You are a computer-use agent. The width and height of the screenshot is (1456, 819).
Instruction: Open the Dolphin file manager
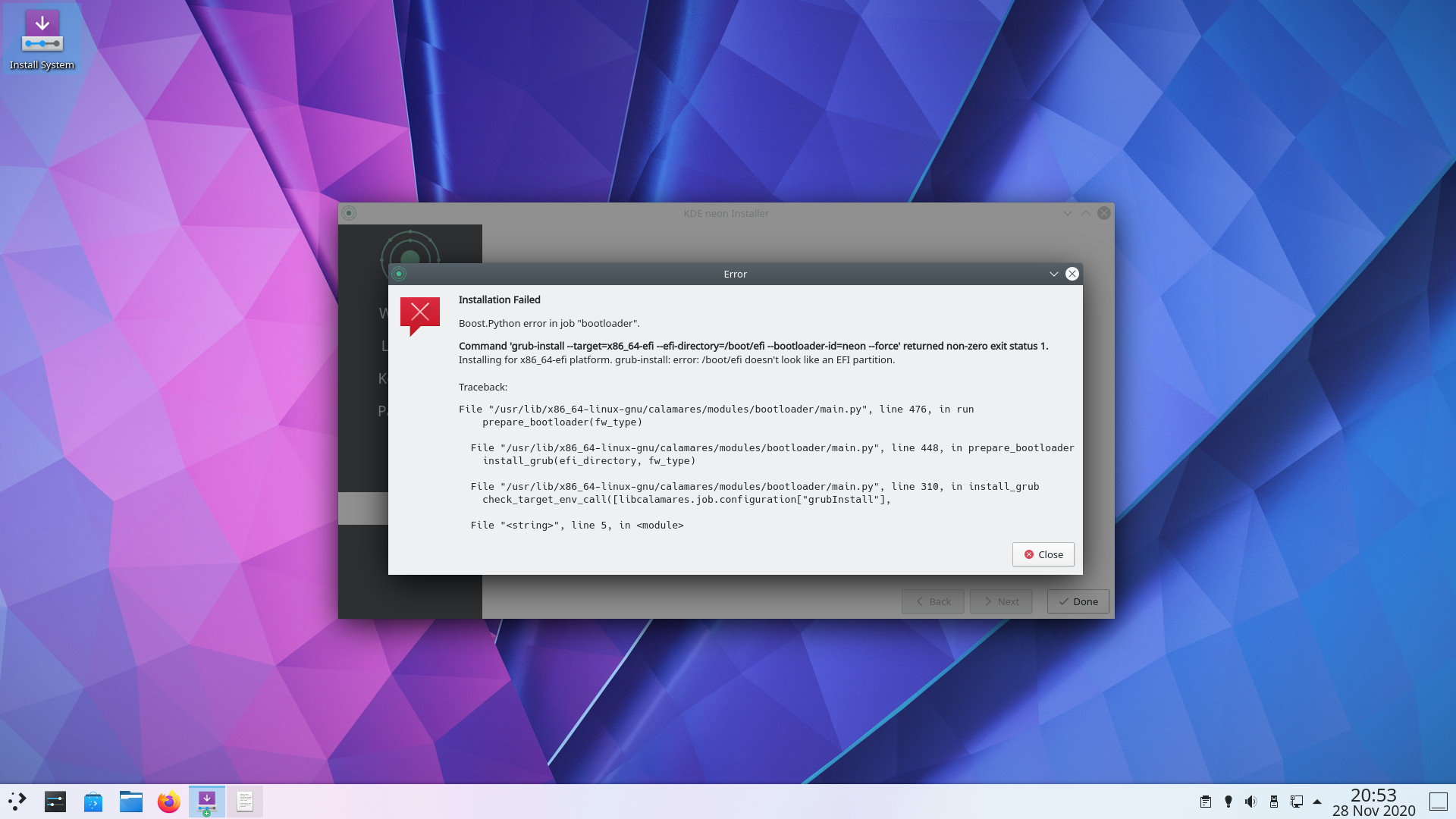pos(130,801)
